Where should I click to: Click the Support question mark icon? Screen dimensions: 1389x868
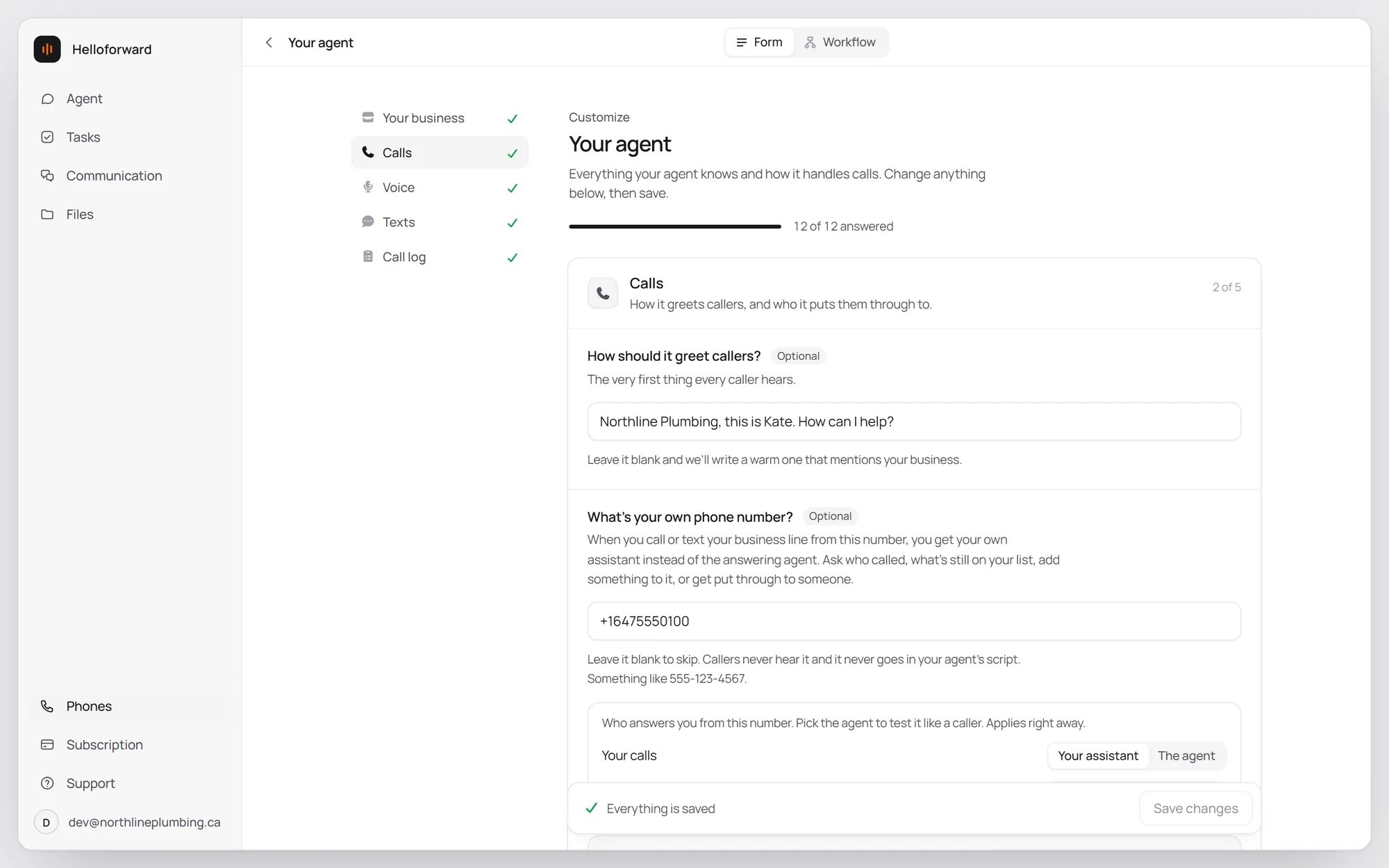(x=47, y=783)
